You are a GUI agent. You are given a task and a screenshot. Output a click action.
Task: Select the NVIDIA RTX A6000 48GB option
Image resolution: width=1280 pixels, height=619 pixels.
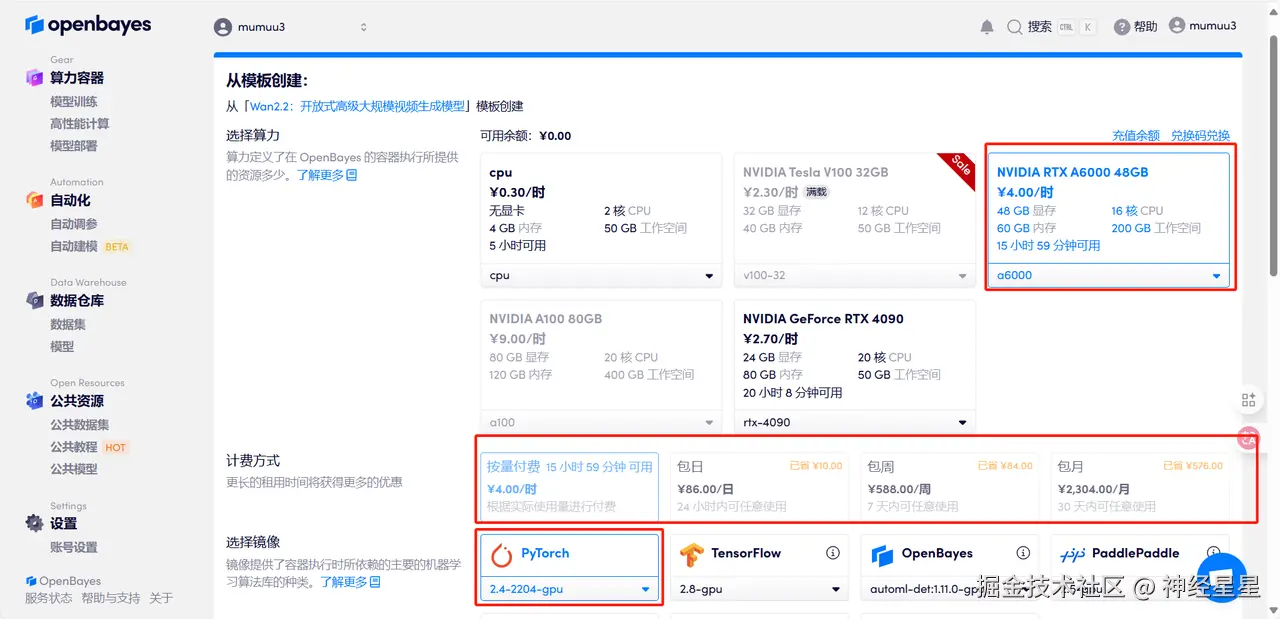[1108, 209]
